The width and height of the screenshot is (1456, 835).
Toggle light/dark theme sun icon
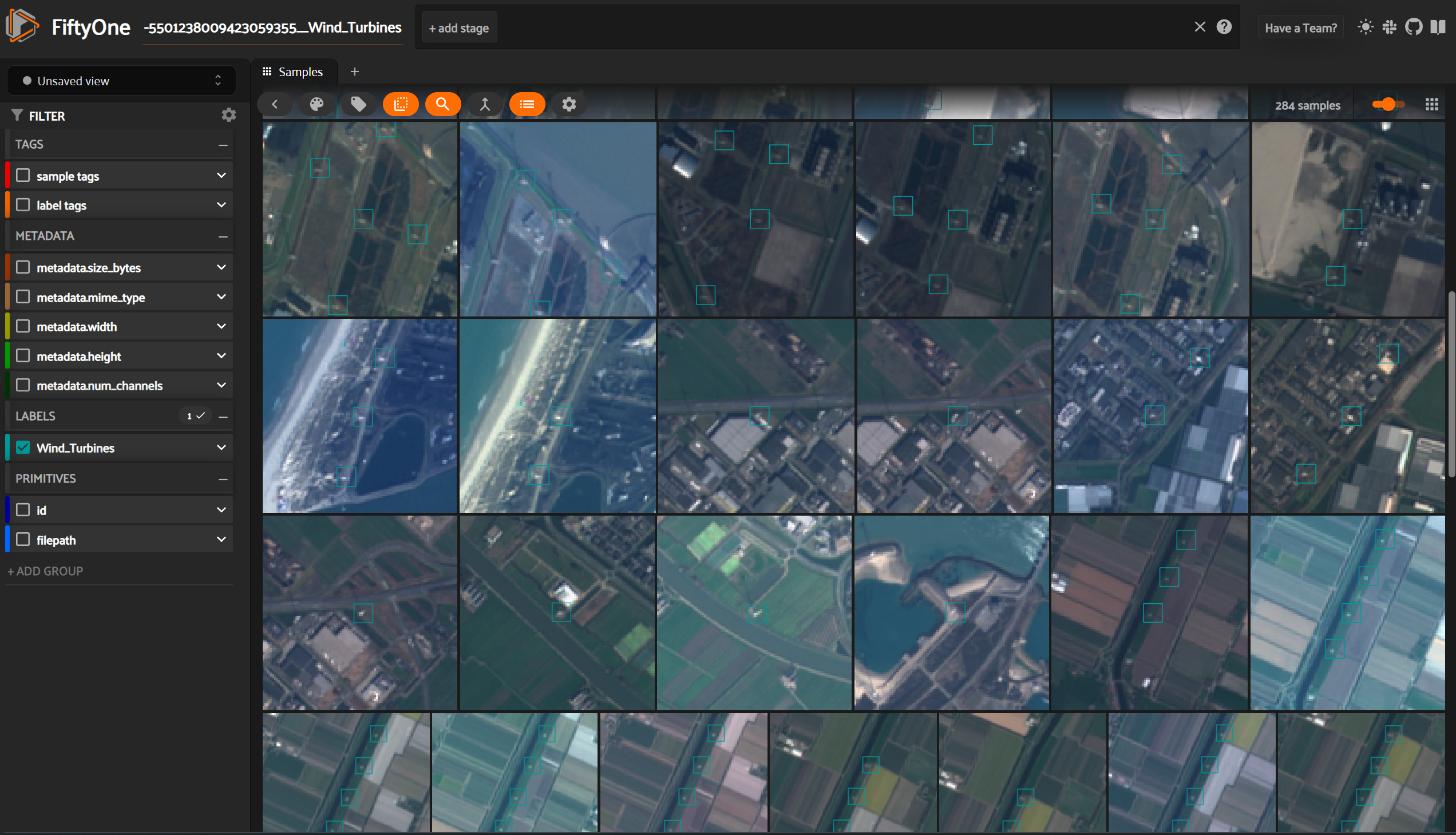(x=1366, y=27)
